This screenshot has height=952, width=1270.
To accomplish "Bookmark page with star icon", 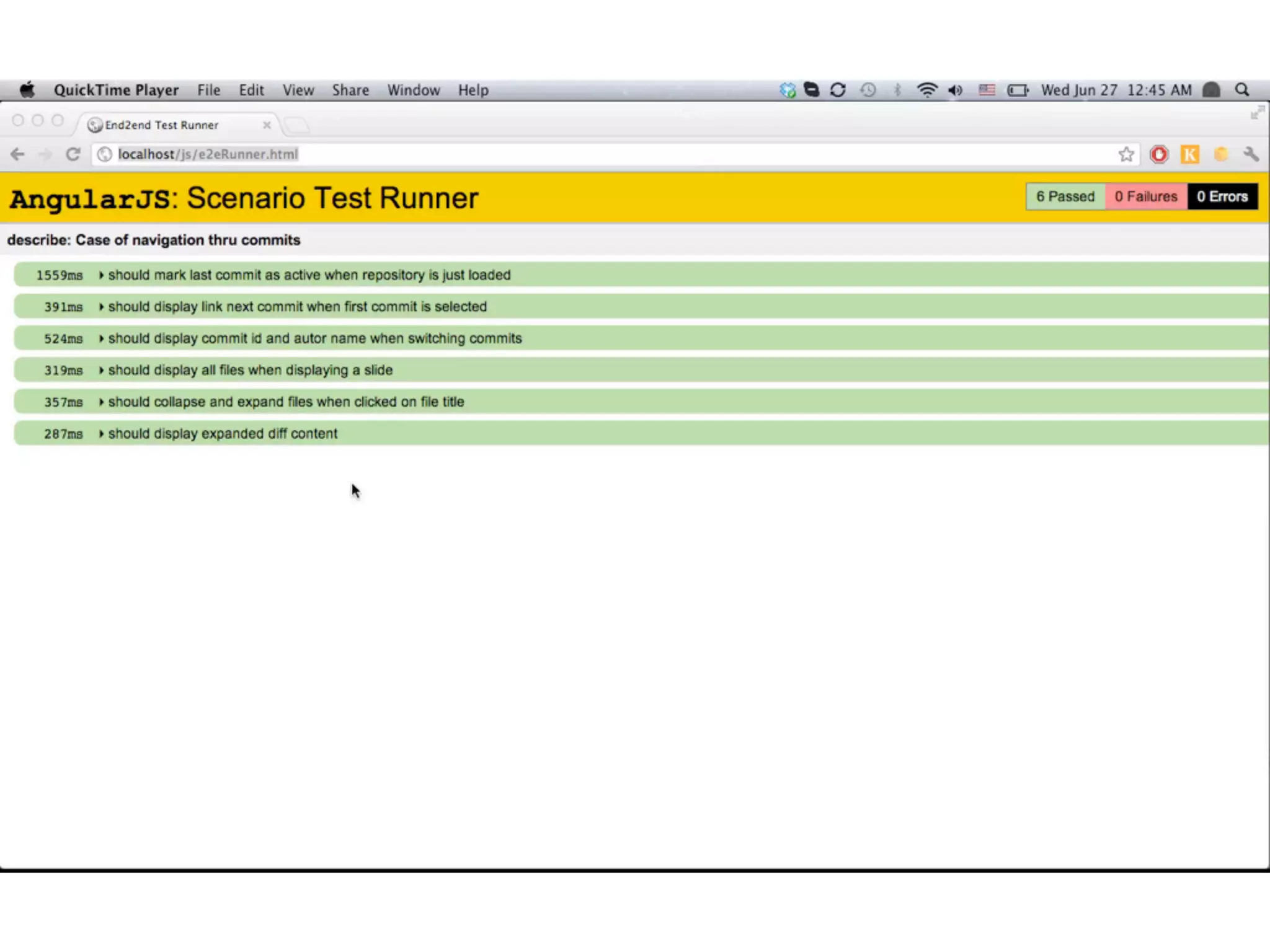I will [1126, 154].
